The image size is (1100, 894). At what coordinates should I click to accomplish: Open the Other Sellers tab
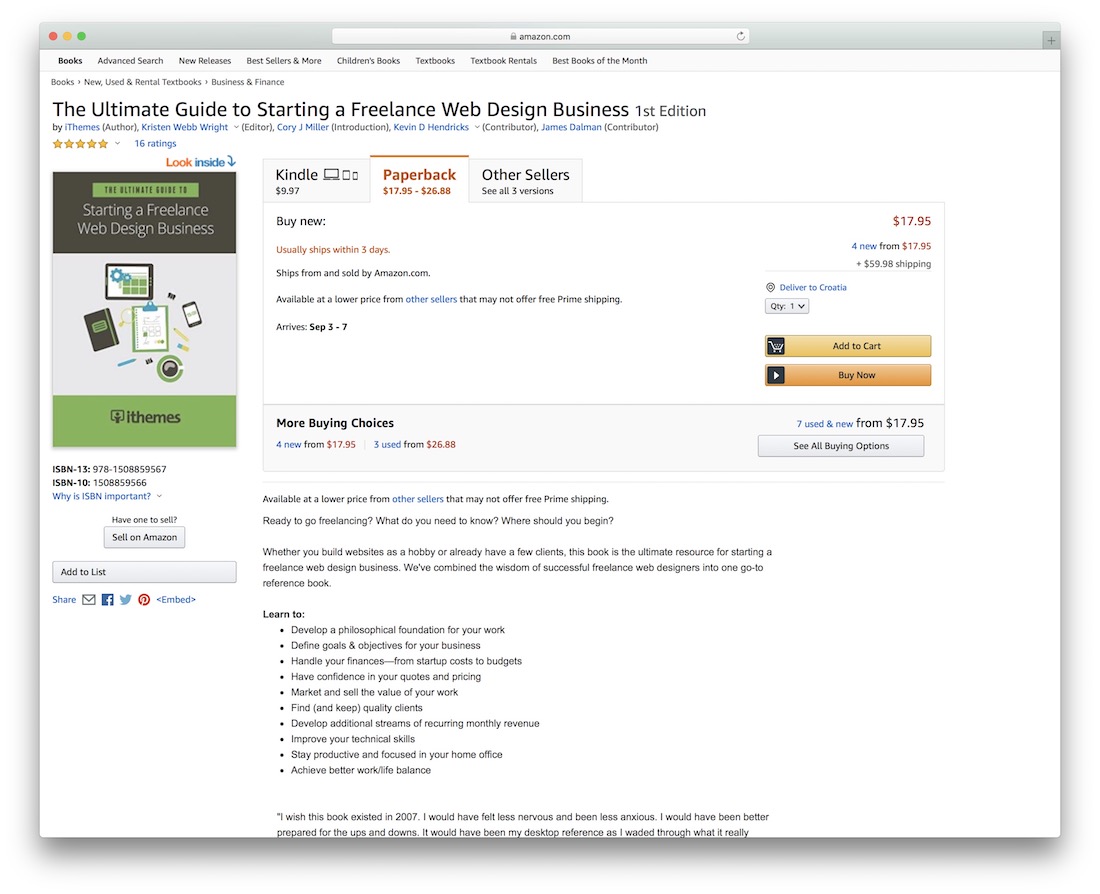tap(525, 180)
